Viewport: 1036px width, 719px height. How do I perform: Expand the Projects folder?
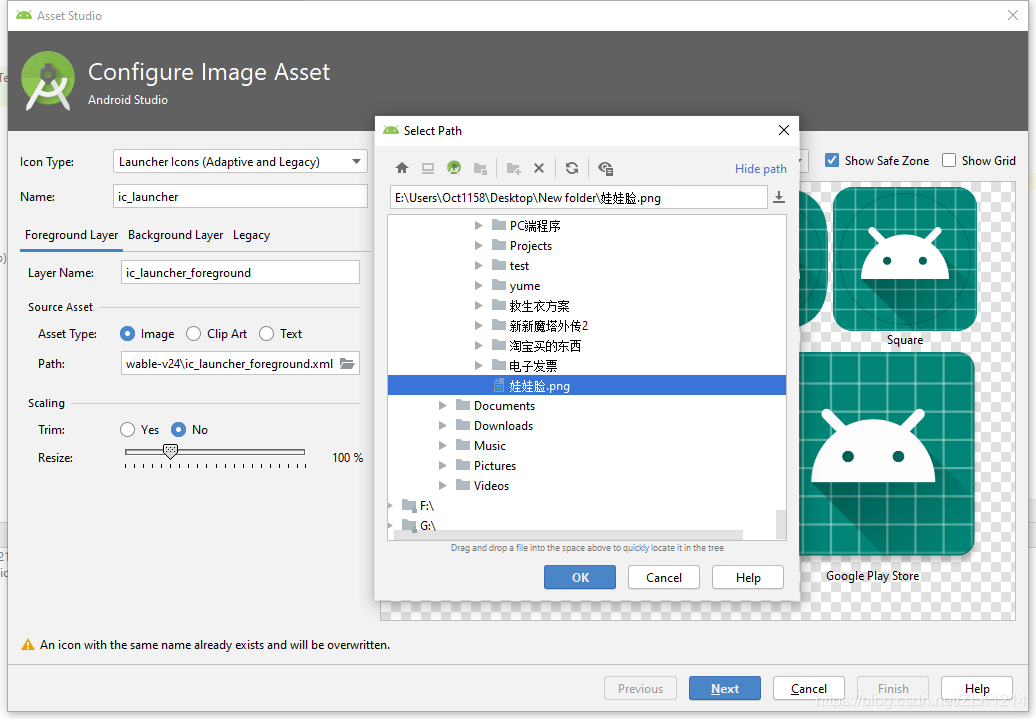[x=478, y=245]
